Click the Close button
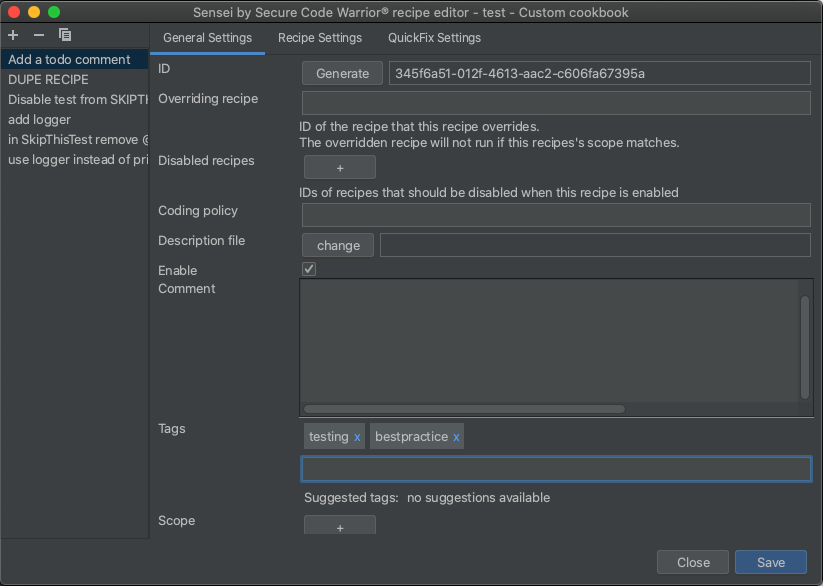The image size is (823, 586). tap(693, 562)
